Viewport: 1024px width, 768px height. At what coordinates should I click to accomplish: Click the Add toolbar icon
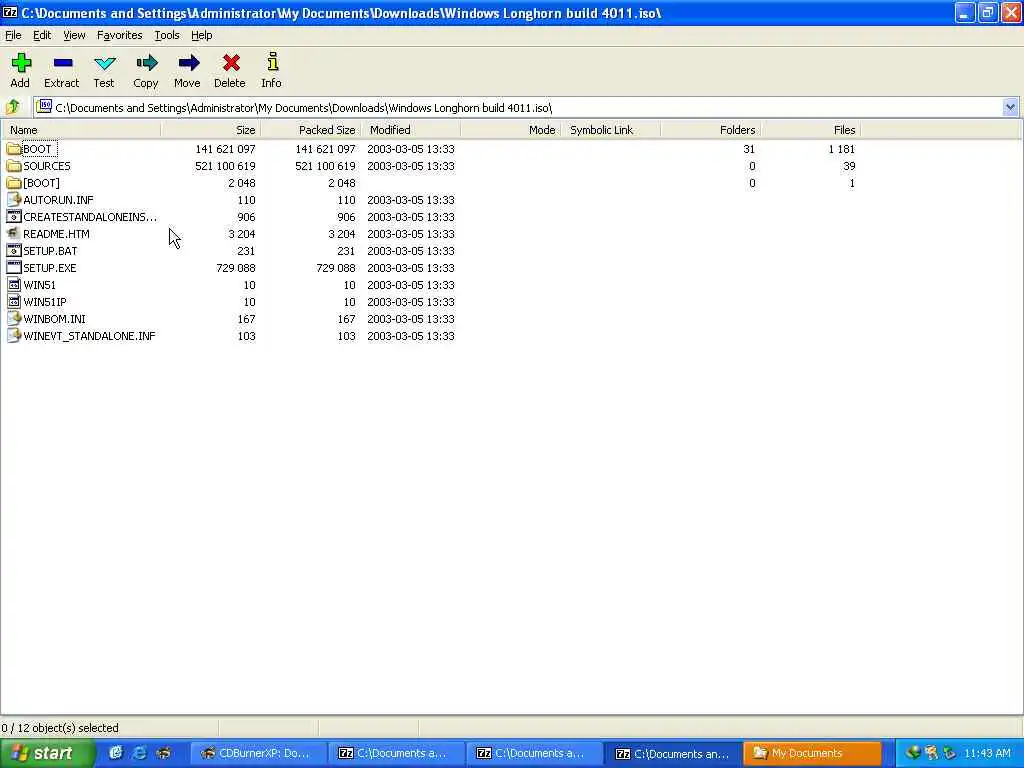tap(21, 63)
